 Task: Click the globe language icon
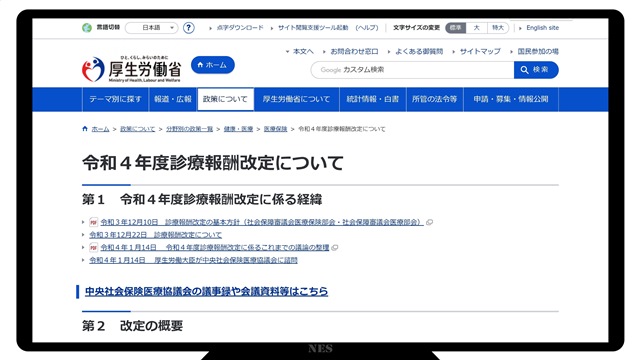87,28
